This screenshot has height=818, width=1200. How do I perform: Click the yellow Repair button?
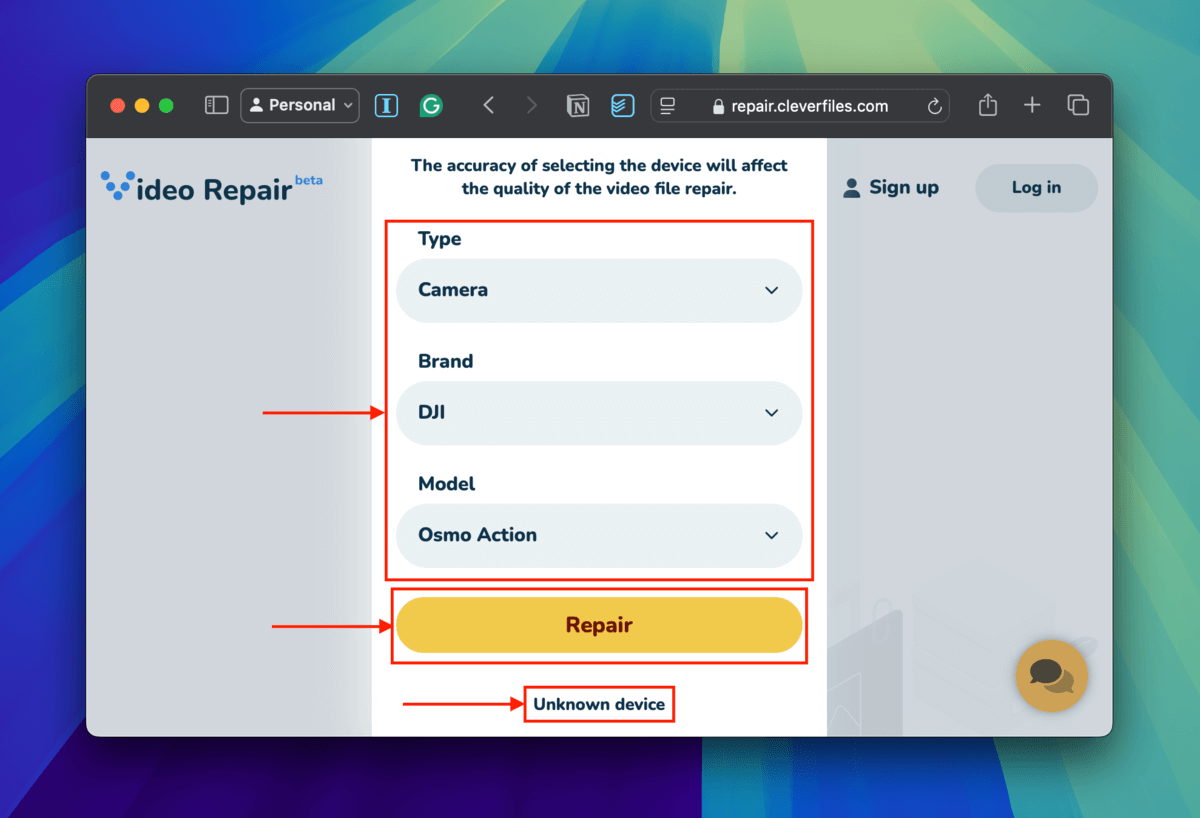[599, 625]
